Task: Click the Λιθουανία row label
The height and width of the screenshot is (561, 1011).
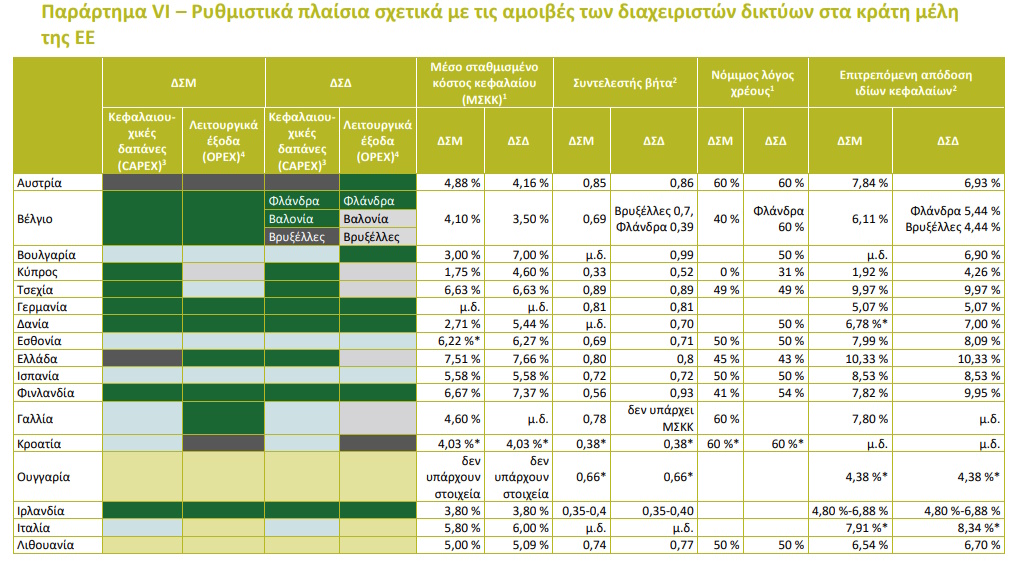Action: (46, 545)
